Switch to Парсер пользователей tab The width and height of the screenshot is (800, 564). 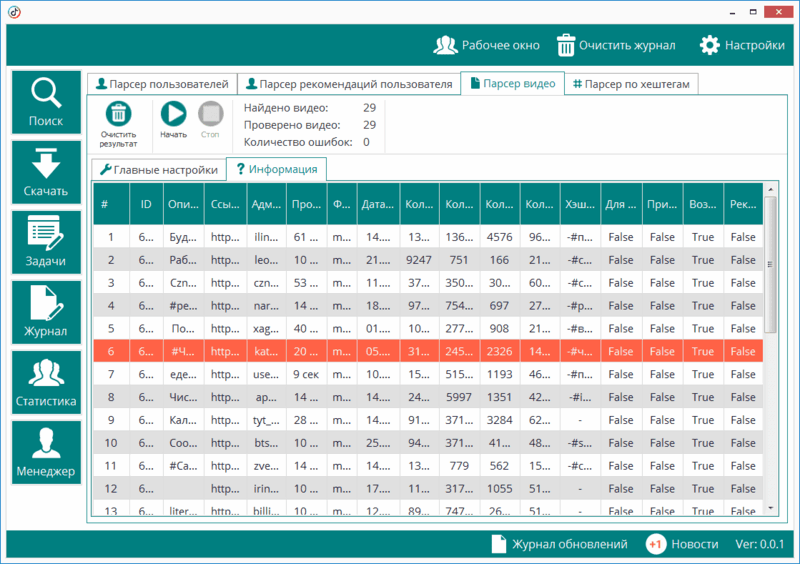(161, 85)
